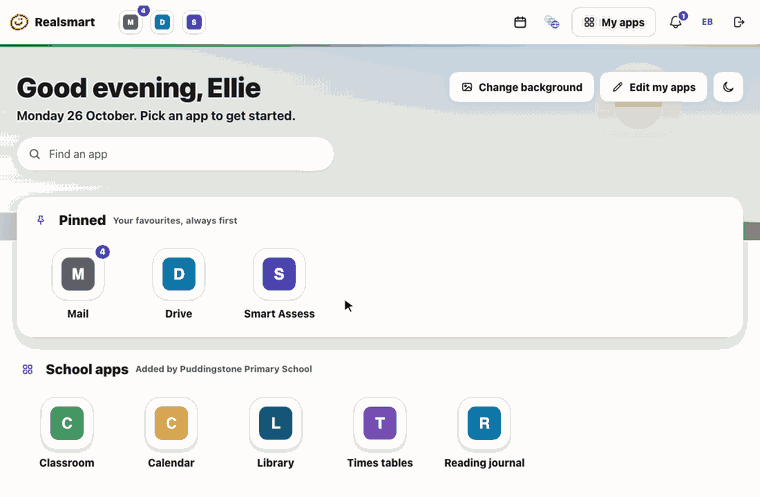Open notifications bell
This screenshot has height=497, width=760.
(676, 22)
